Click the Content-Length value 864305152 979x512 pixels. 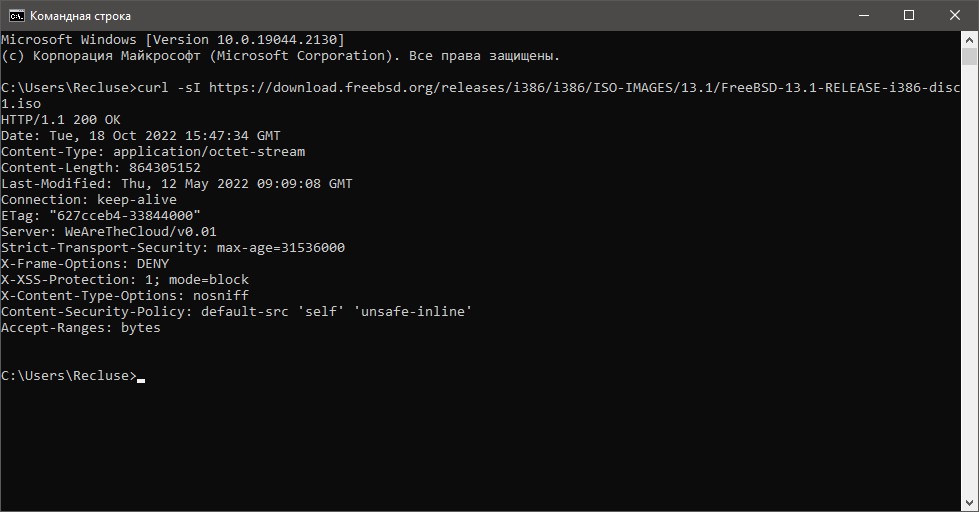coord(165,168)
